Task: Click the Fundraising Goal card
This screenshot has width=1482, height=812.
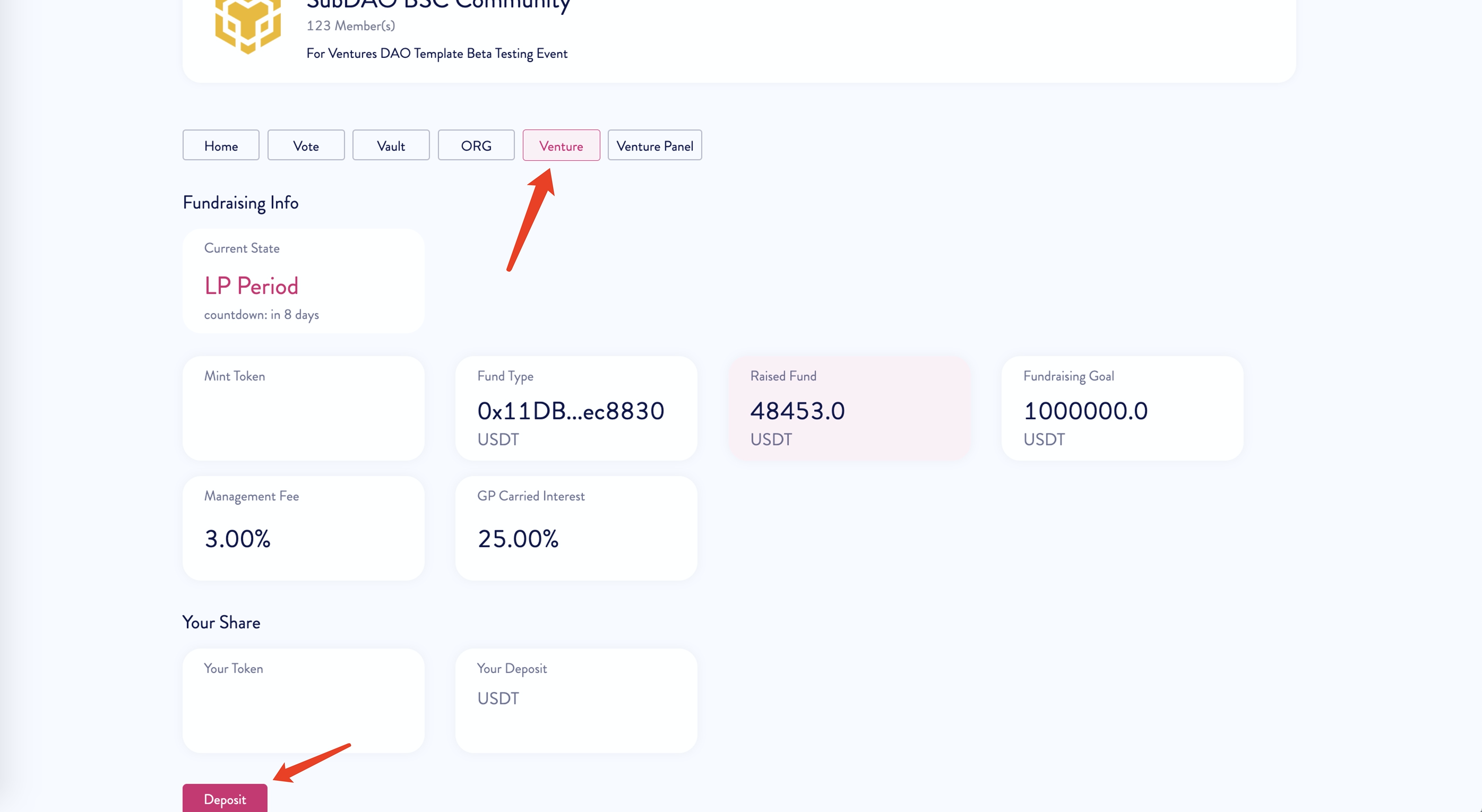Action: (1122, 408)
